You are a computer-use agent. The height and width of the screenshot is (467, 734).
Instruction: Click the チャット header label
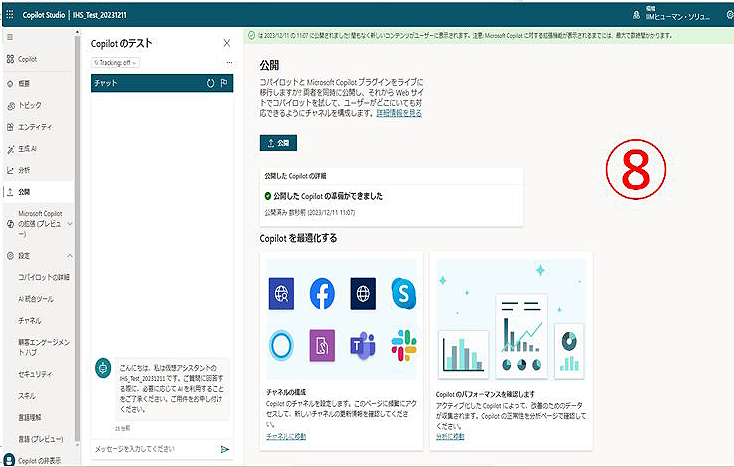[105, 83]
